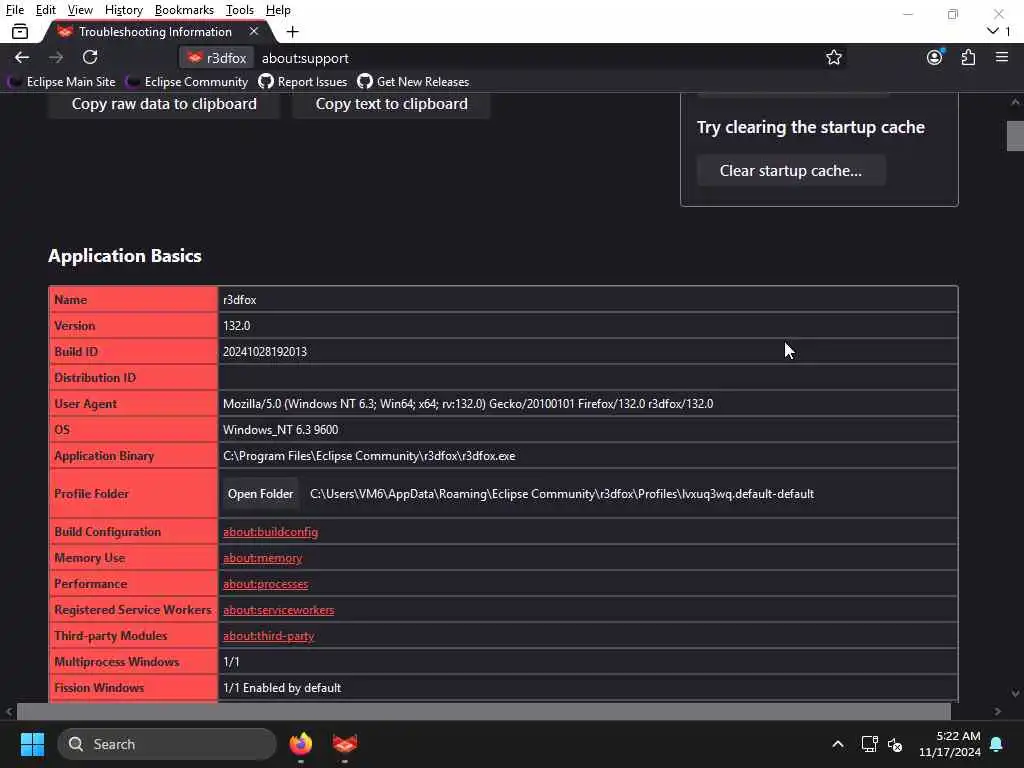The width and height of the screenshot is (1024, 768).
Task: Open the Get New Releases bookmark
Action: pyautogui.click(x=413, y=82)
